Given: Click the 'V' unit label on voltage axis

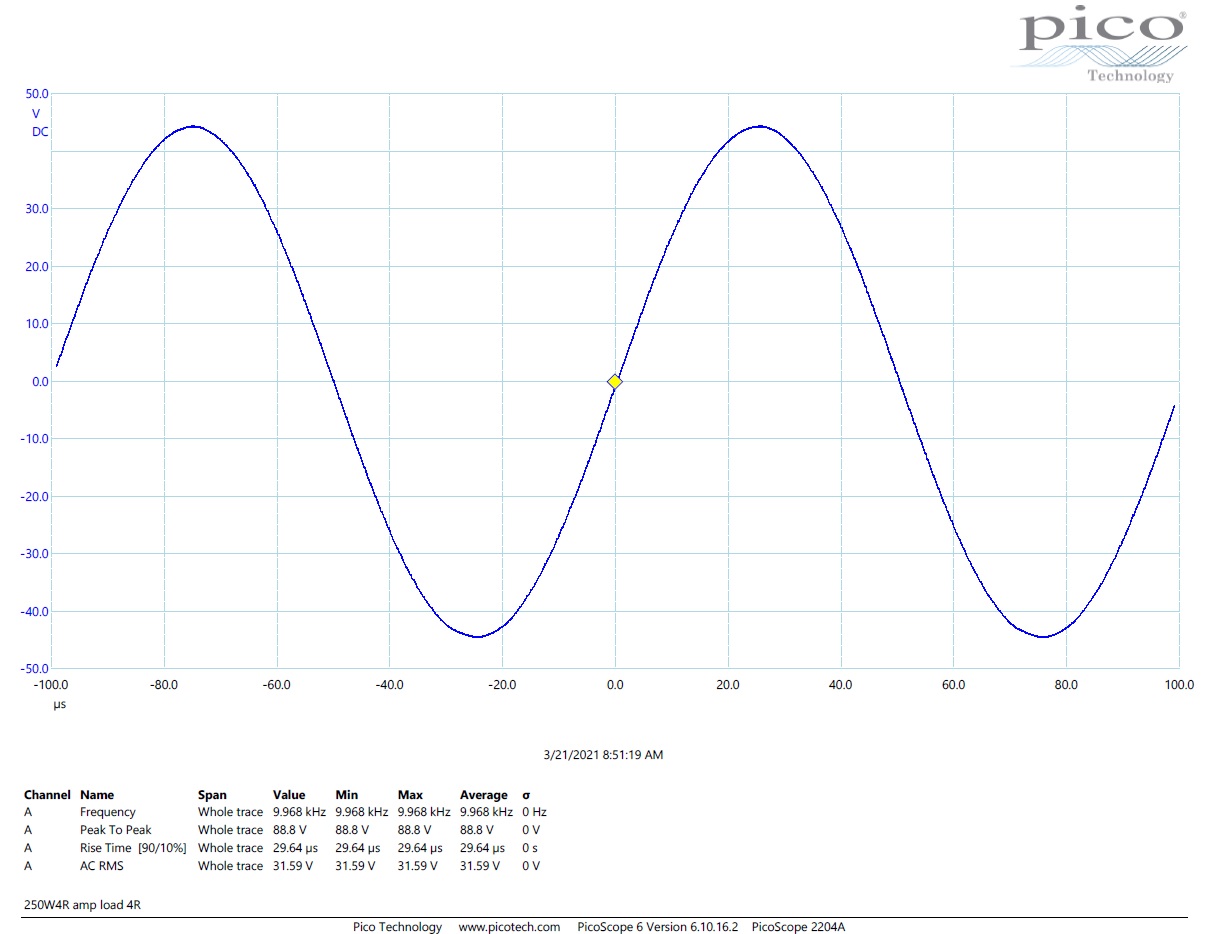Looking at the screenshot, I should click(x=36, y=114).
